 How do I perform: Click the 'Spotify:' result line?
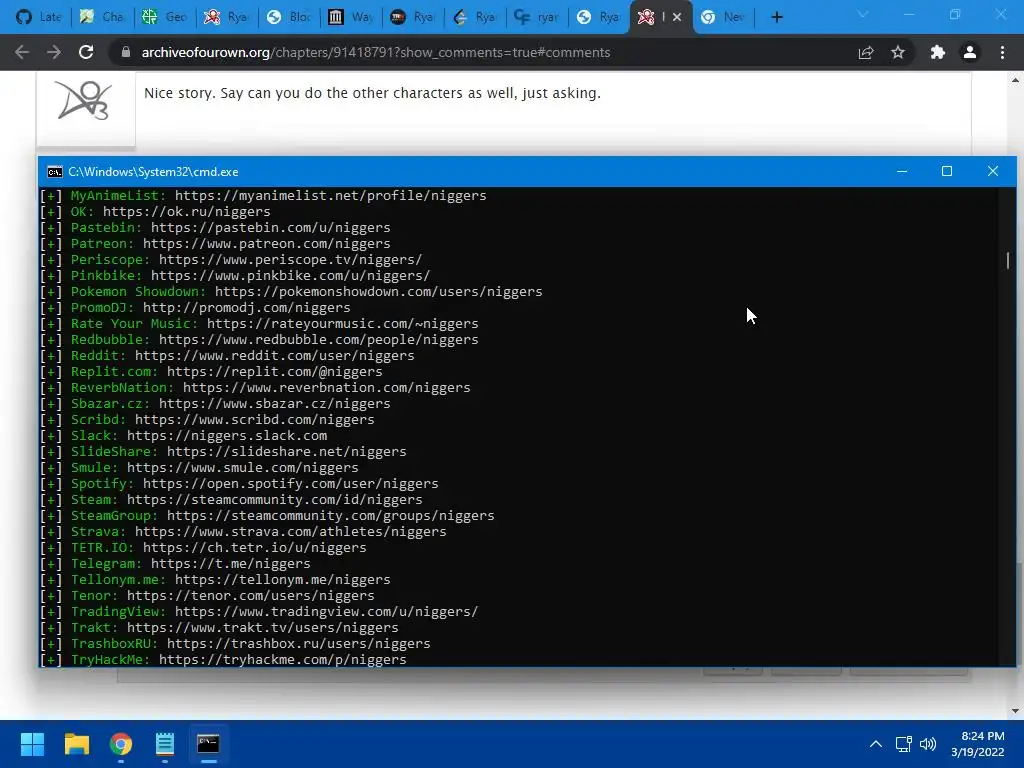240,483
